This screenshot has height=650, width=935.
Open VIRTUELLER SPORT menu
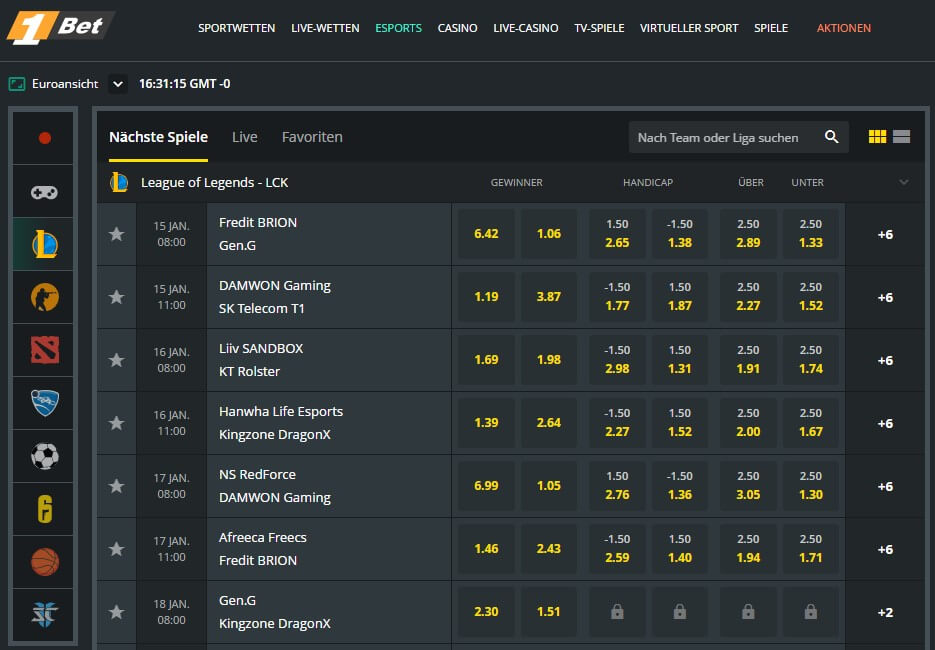point(689,28)
